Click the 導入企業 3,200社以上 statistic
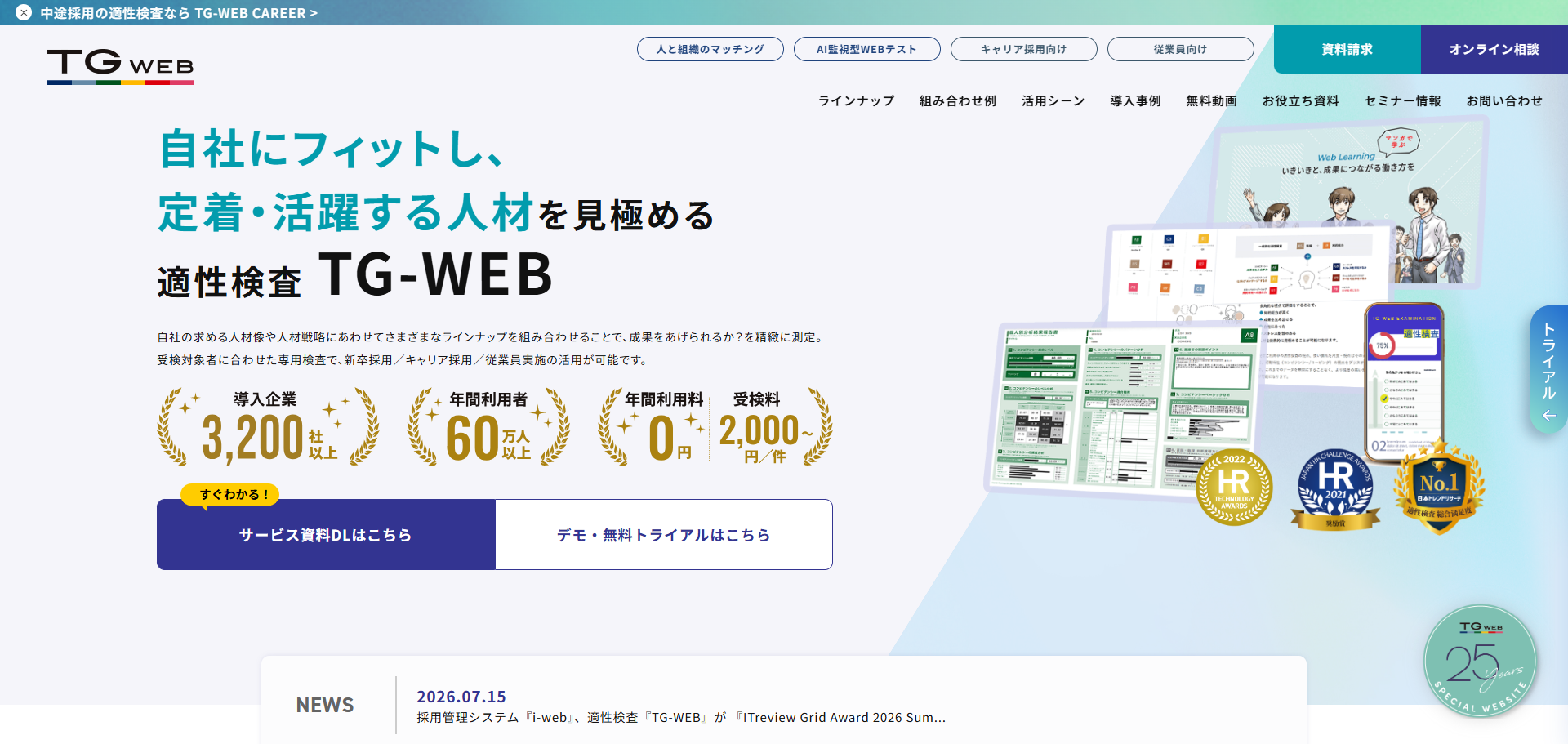 tap(268, 427)
